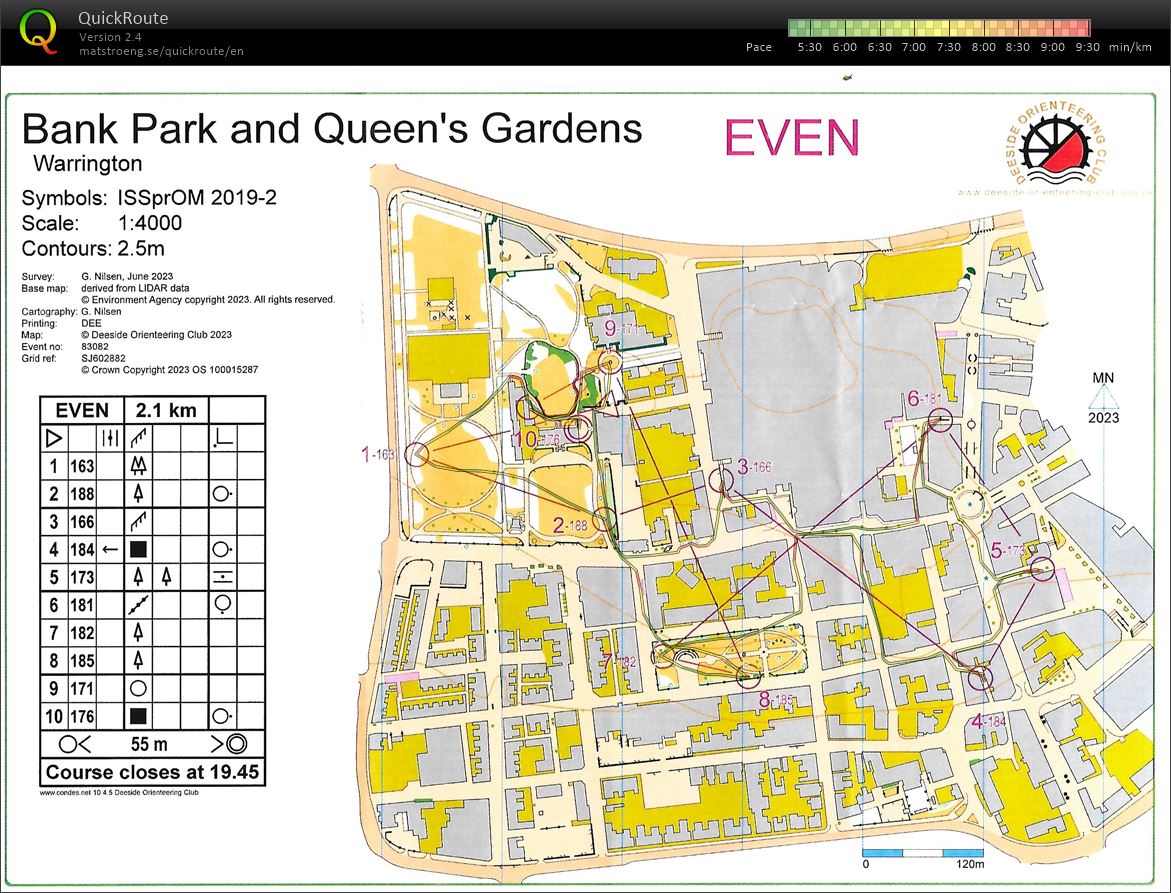Click control circle 6-181 on the map

pos(940,420)
